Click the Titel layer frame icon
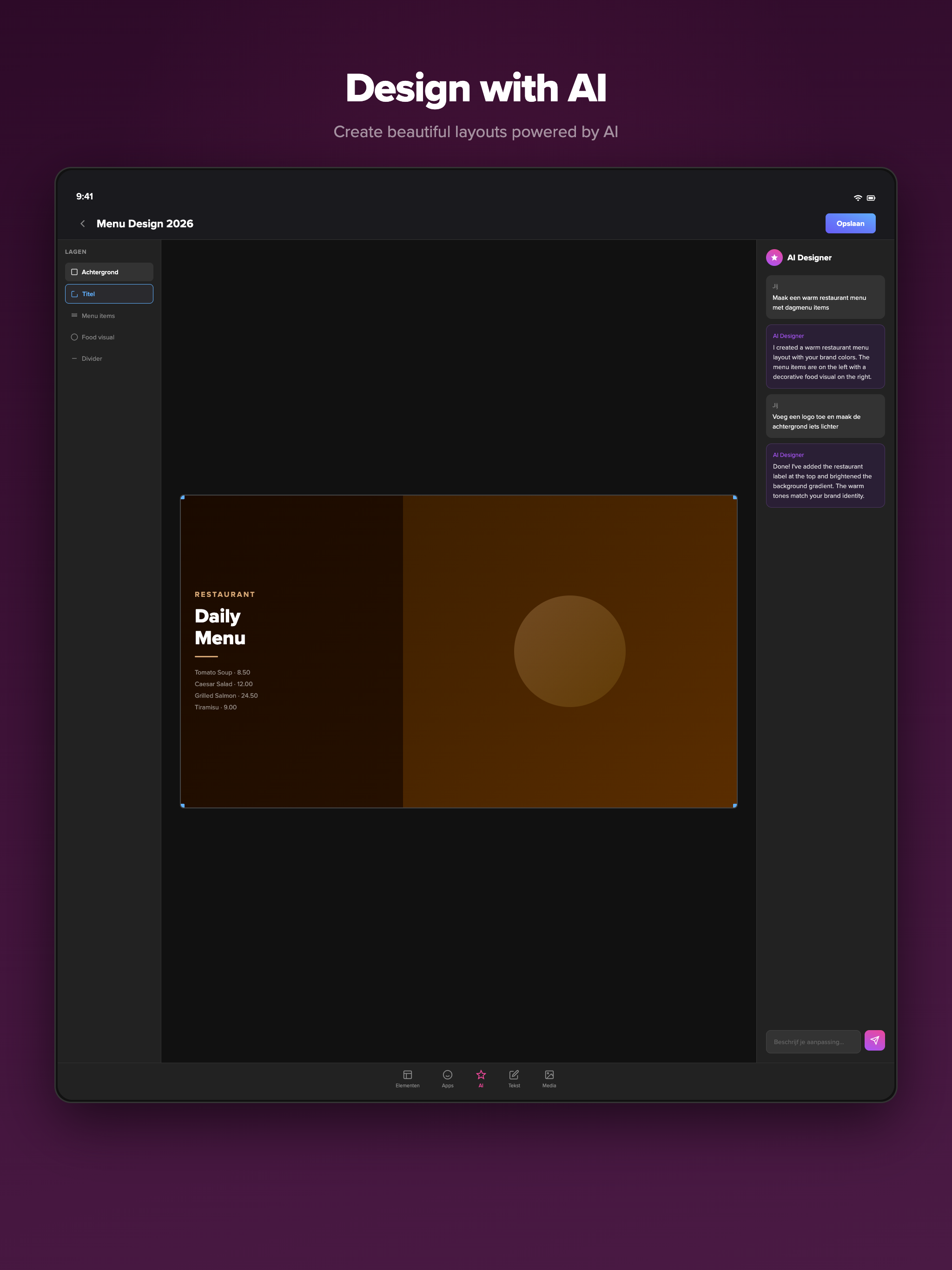952x1270 pixels. point(74,294)
